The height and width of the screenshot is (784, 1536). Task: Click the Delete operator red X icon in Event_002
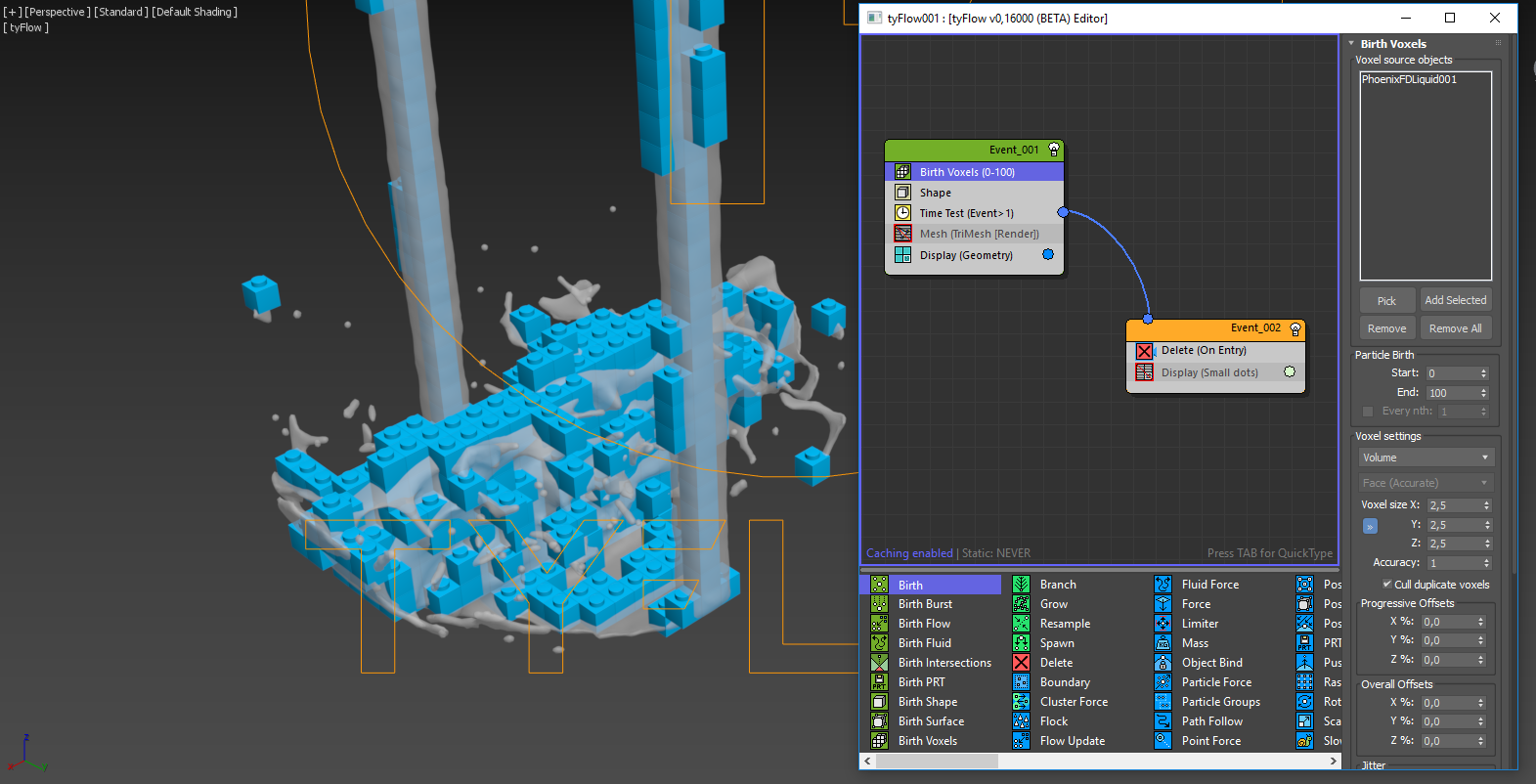tap(1144, 351)
